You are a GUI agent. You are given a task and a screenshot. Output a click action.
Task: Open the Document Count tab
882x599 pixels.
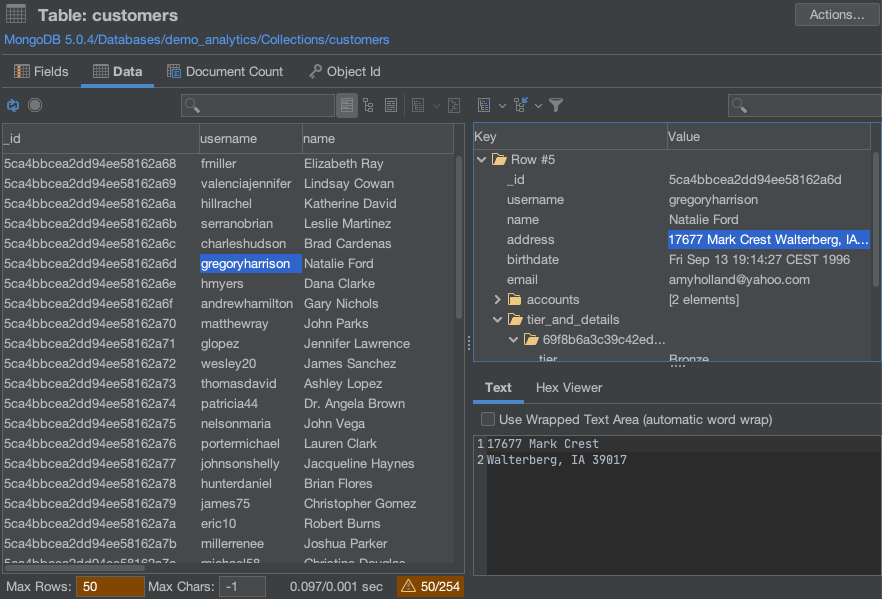(x=225, y=72)
